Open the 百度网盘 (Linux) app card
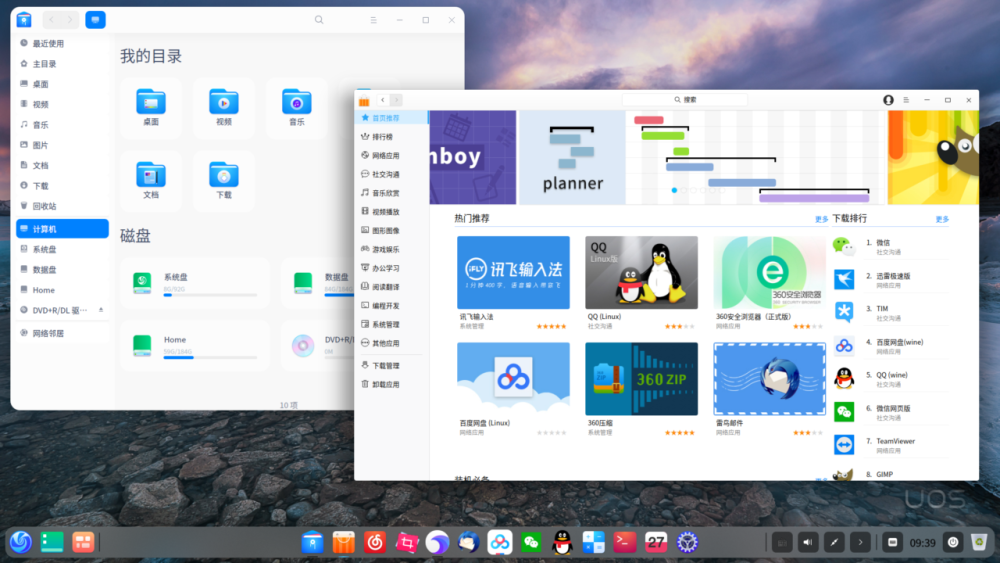 513,379
